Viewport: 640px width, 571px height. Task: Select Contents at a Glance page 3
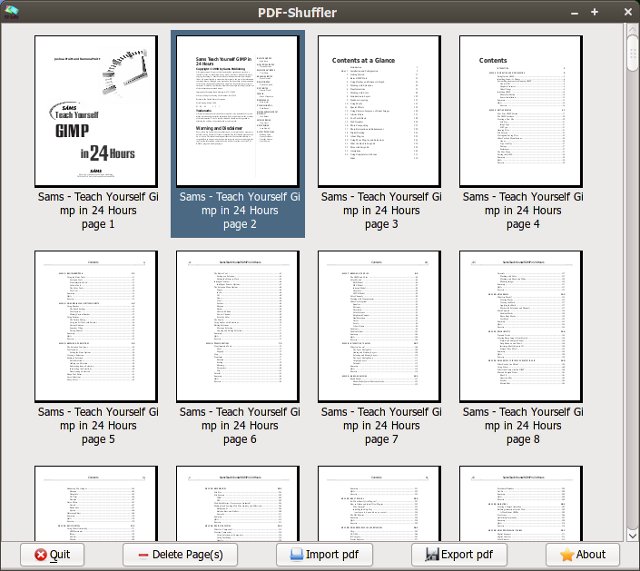(379, 110)
